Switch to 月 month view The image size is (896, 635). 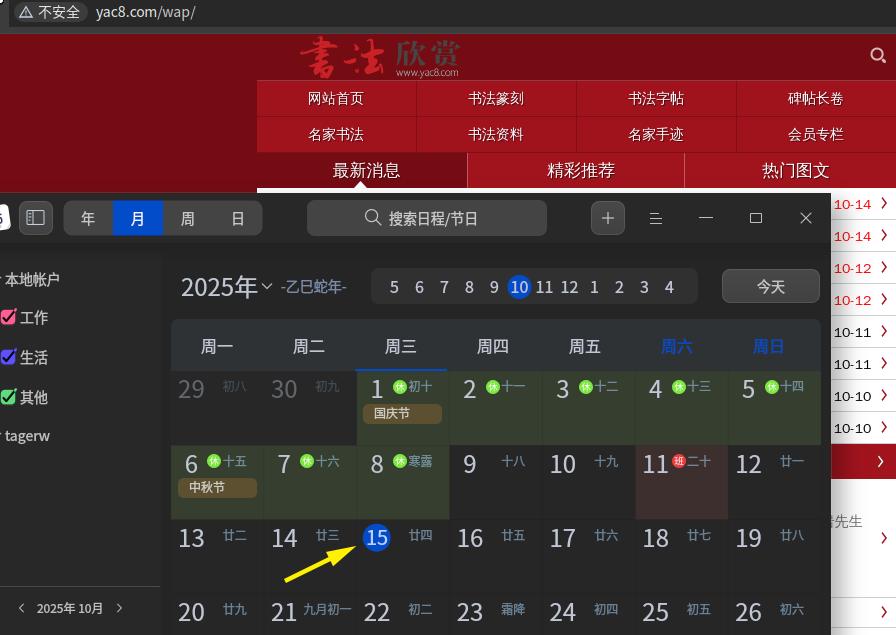point(138,218)
